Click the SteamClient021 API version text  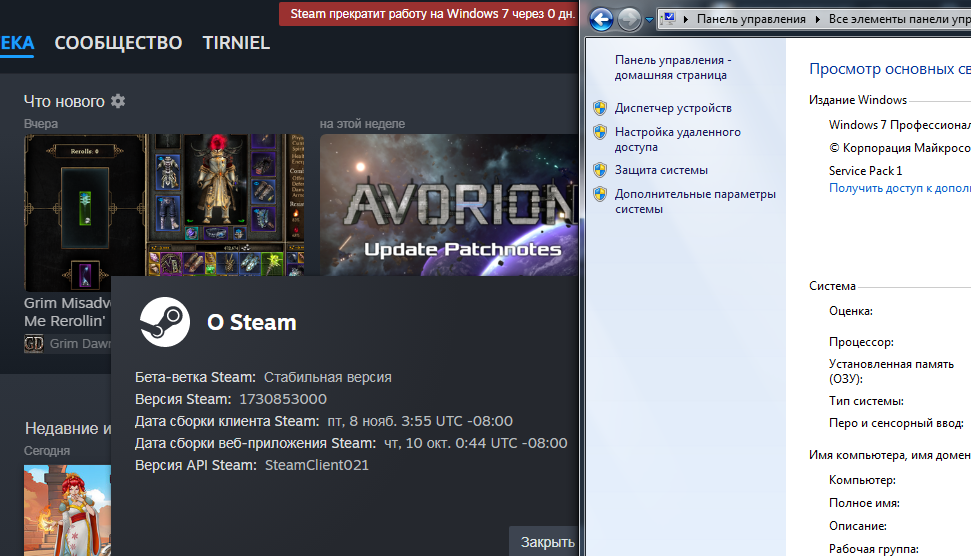click(316, 465)
